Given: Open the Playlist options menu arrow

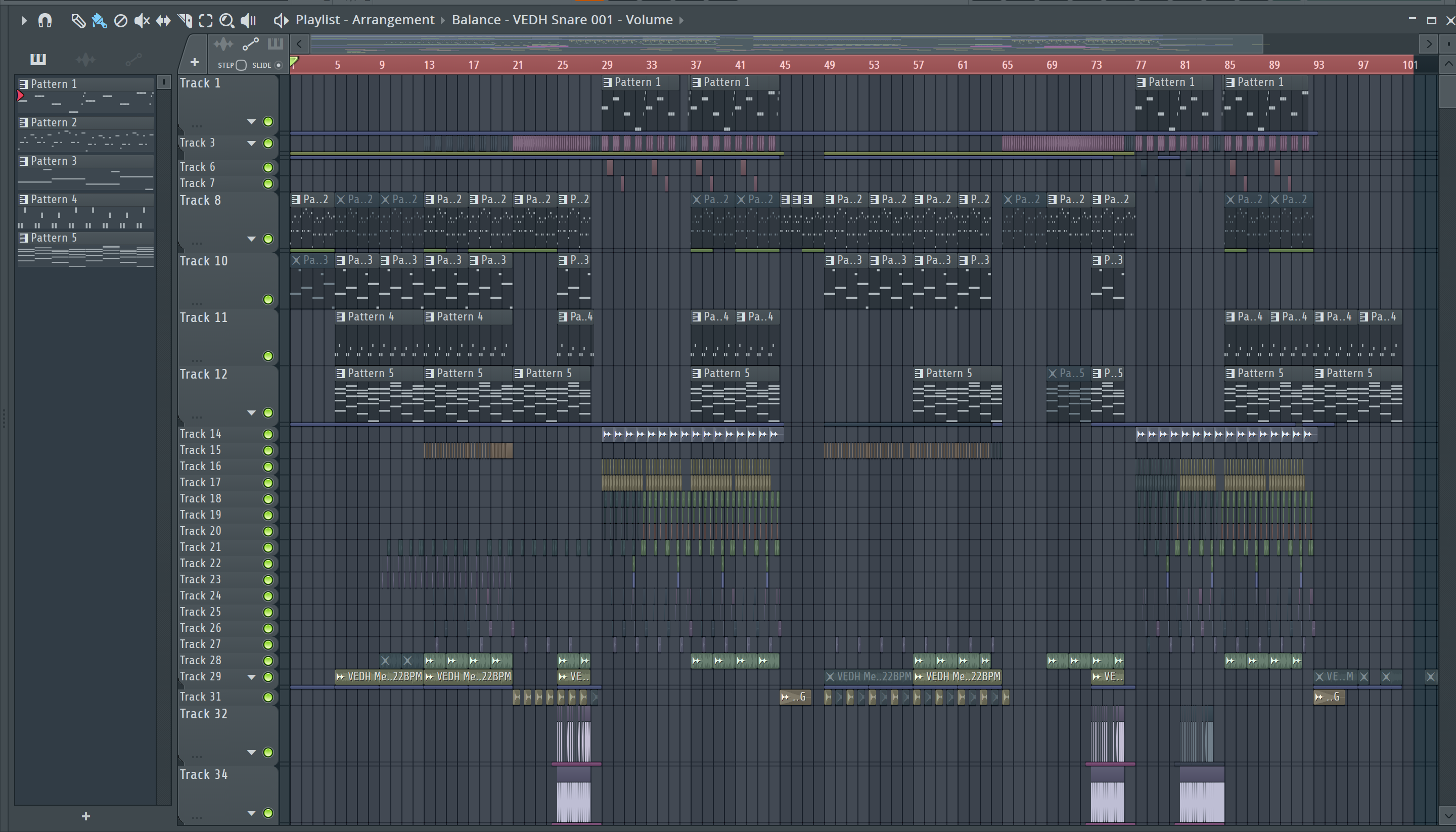Looking at the screenshot, I should click(23, 21).
